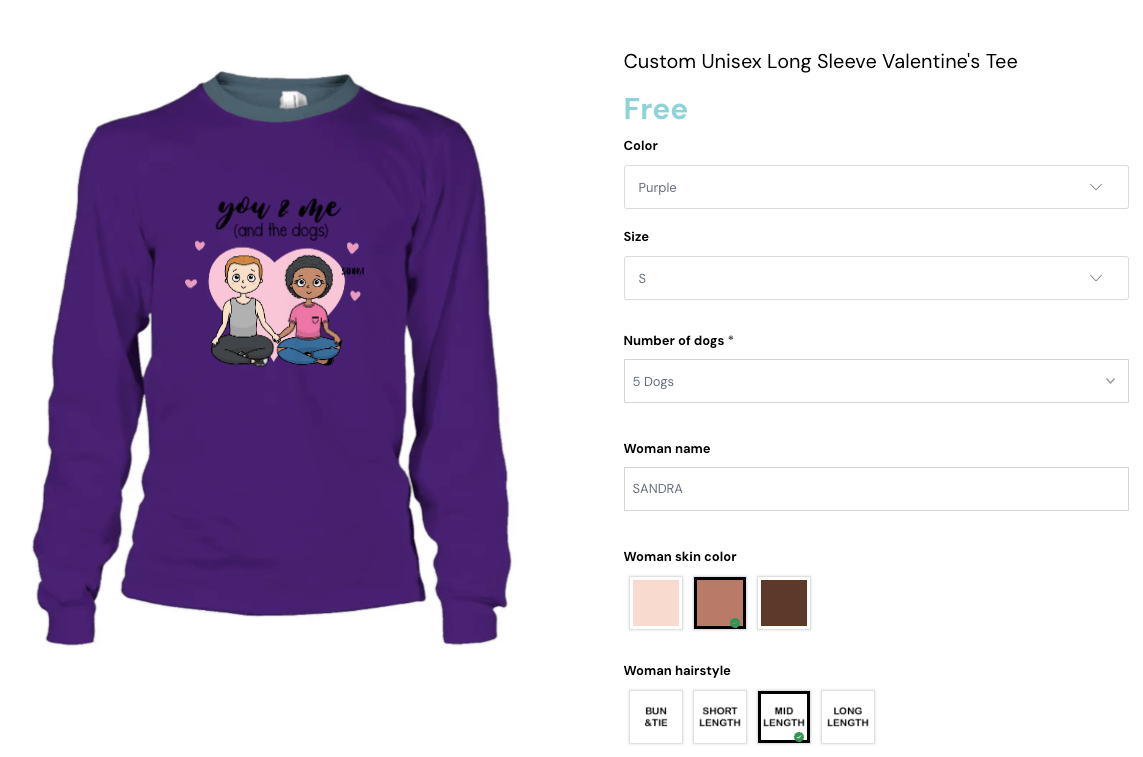Click the white neck tag inside collar

(293, 99)
